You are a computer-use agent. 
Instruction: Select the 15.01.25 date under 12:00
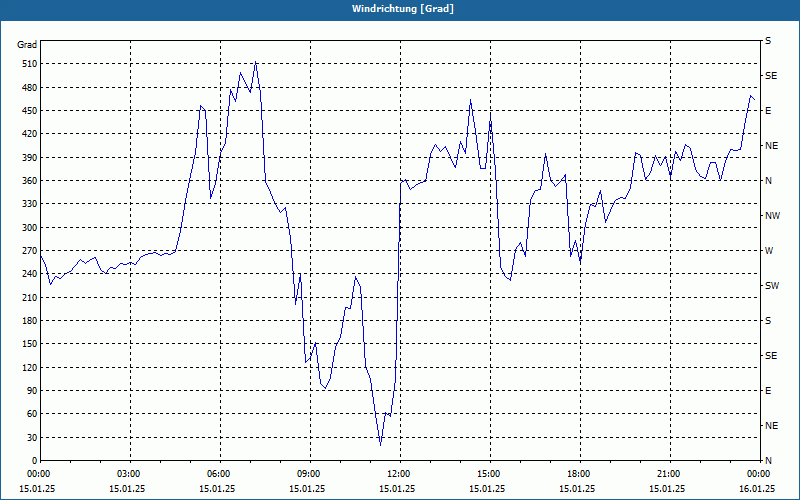(x=397, y=488)
